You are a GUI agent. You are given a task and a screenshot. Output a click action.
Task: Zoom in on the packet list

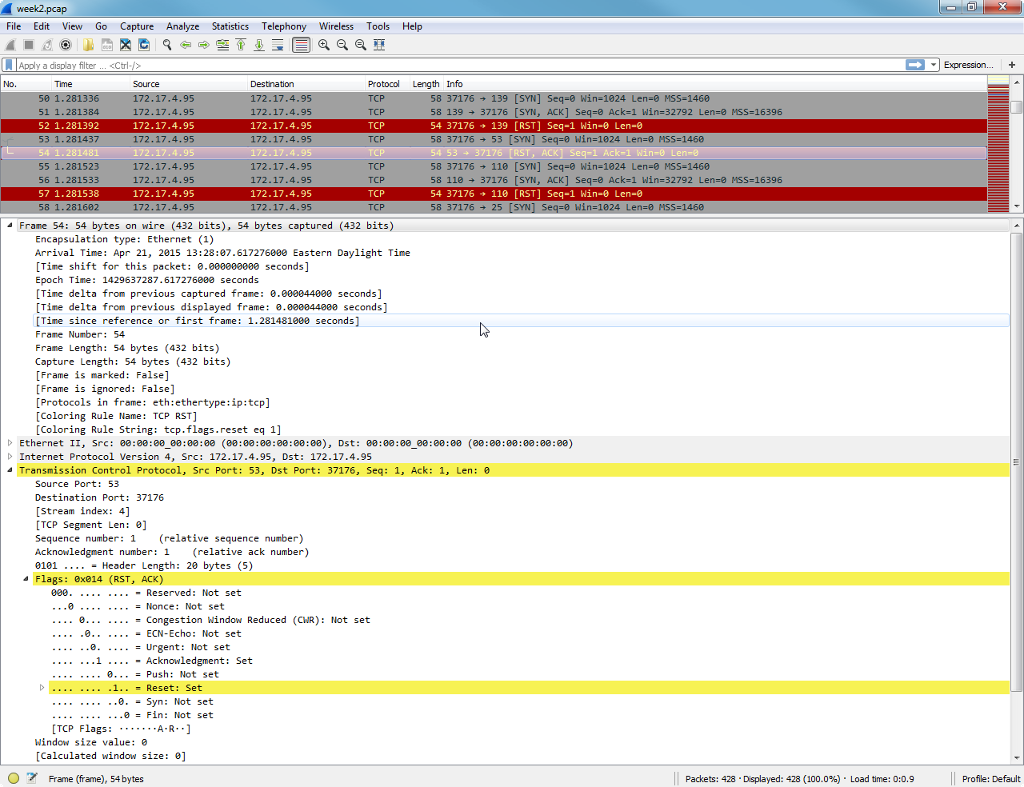tap(325, 44)
